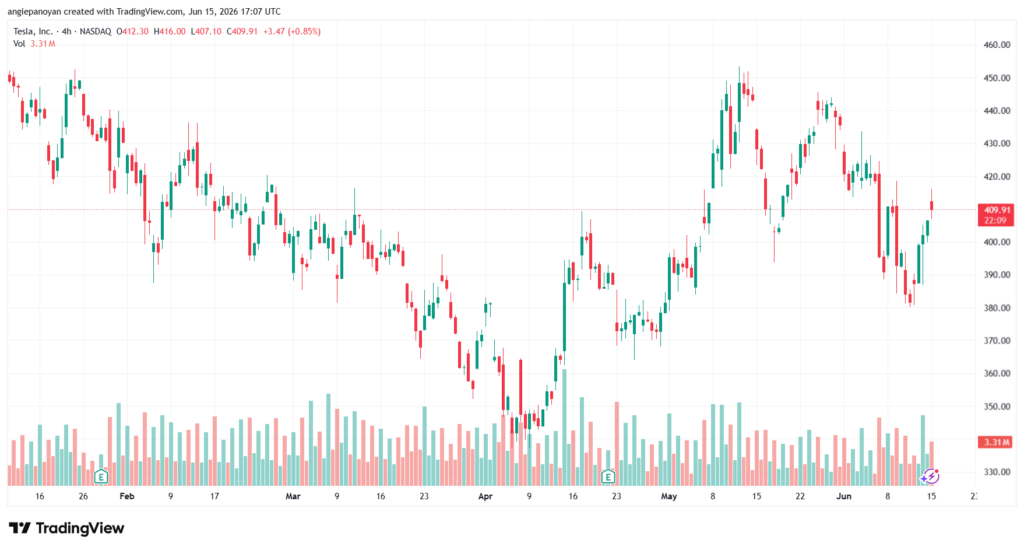Click the 330.00 price axis label

[997, 472]
